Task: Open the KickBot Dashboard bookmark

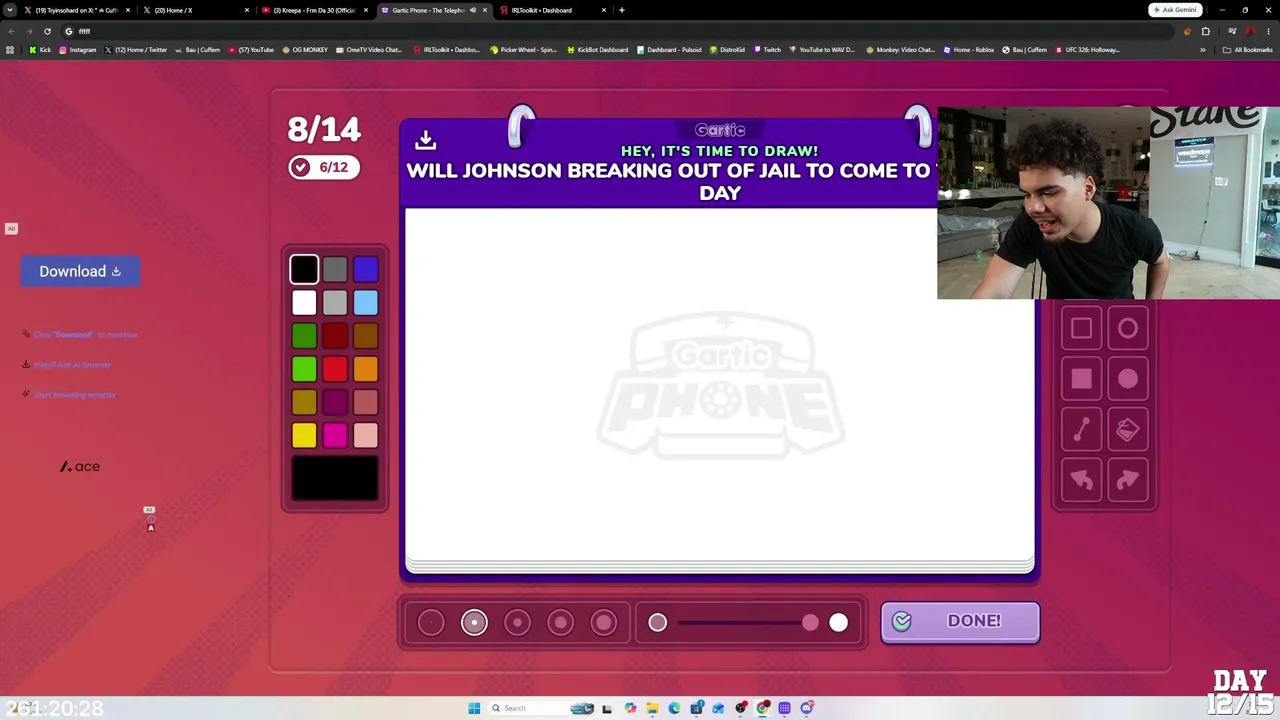Action: click(598, 50)
